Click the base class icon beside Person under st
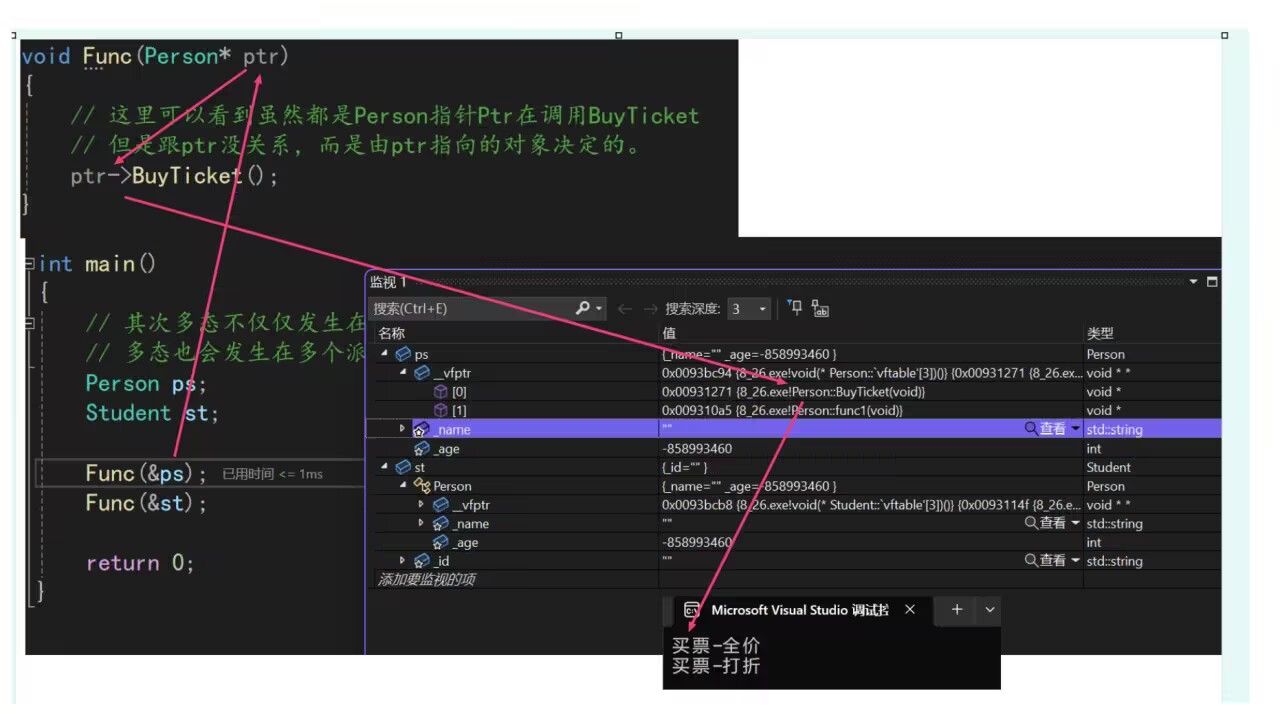 (422, 486)
